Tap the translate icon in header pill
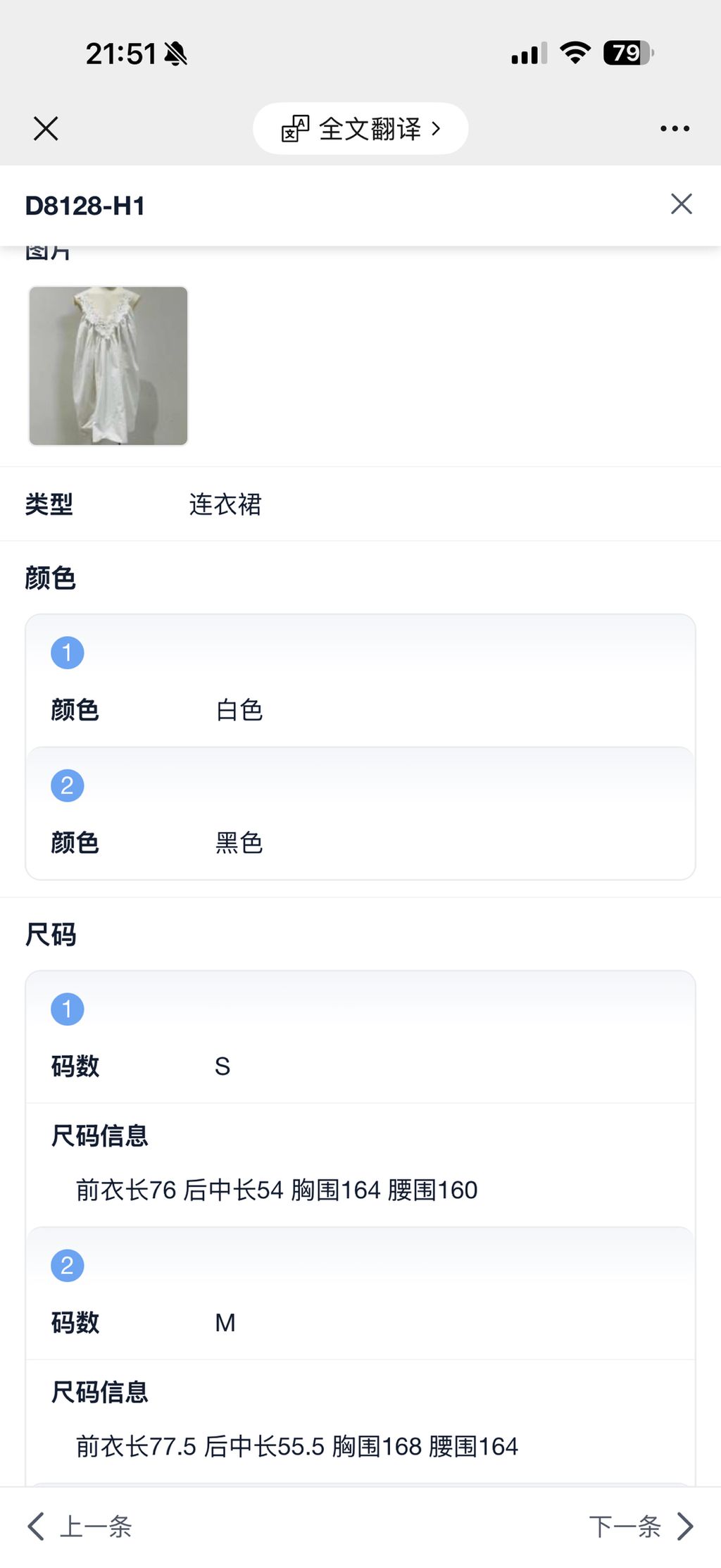The width and height of the screenshot is (721, 1568). tap(295, 129)
